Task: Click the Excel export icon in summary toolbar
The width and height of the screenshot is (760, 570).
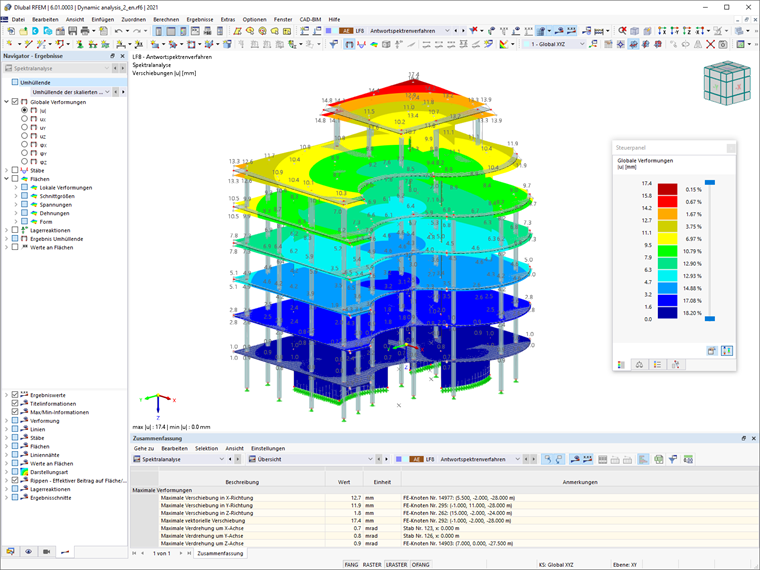Action: (x=659, y=459)
